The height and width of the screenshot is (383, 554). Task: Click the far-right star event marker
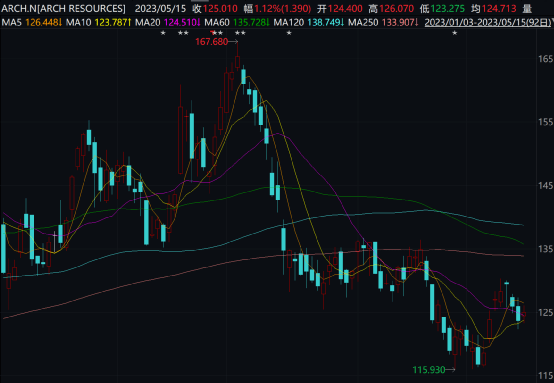click(455, 33)
